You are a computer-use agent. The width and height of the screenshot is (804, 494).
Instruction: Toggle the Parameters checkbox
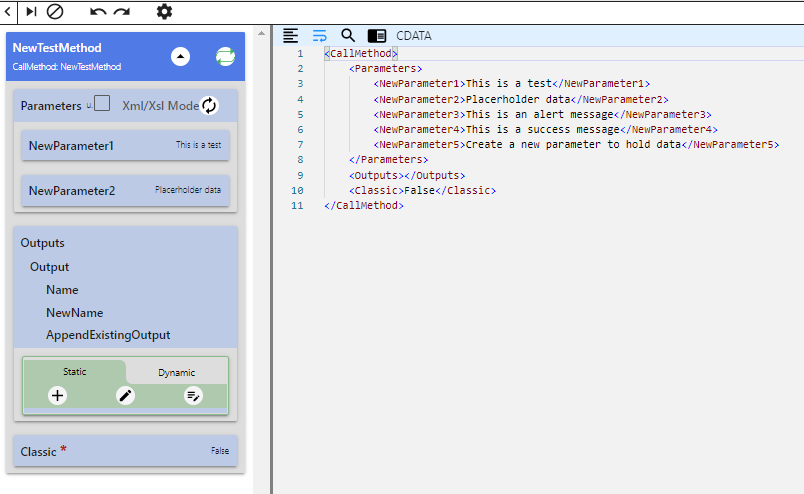[x=102, y=103]
